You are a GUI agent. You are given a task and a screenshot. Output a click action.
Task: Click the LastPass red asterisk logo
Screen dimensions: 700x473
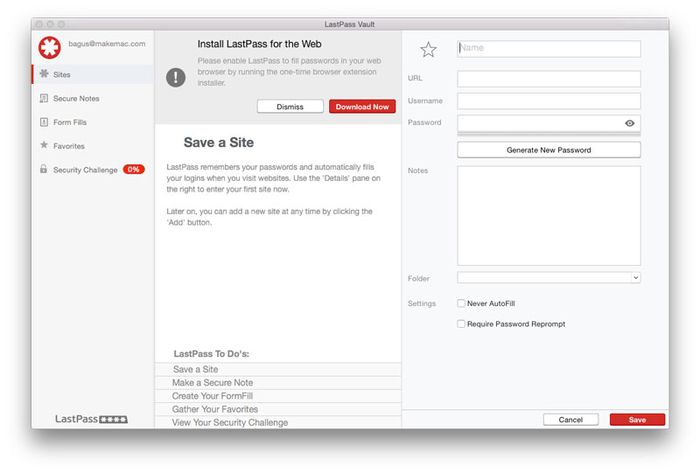(x=50, y=48)
